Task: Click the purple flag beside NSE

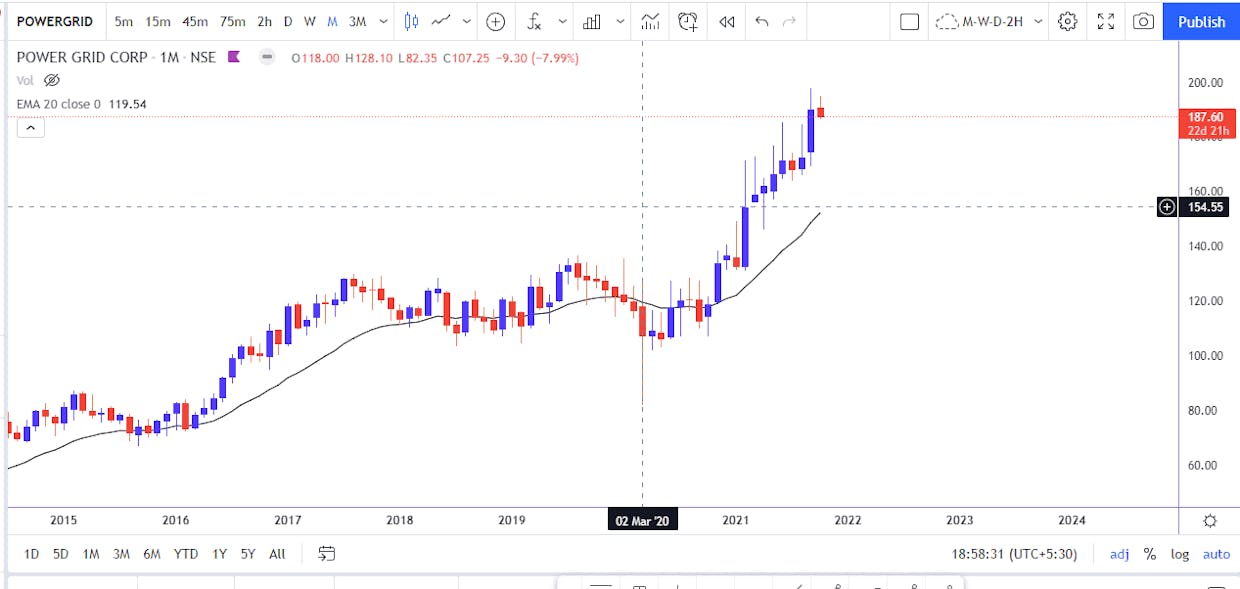Action: click(235, 57)
